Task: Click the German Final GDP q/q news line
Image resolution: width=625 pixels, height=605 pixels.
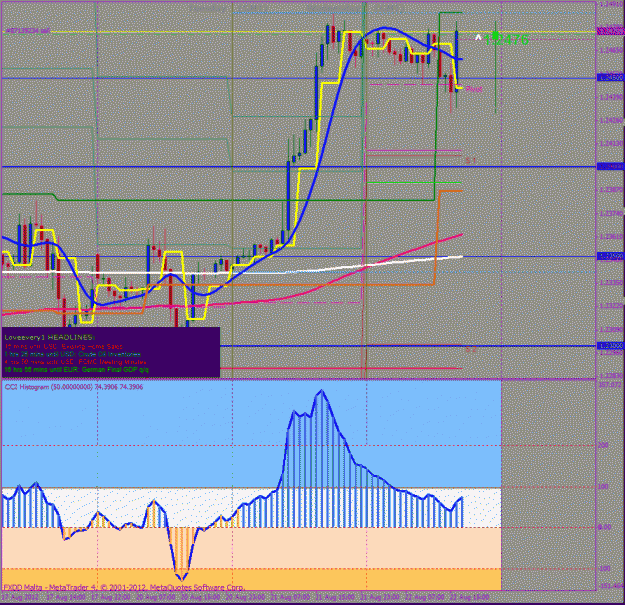Action: 77,369
